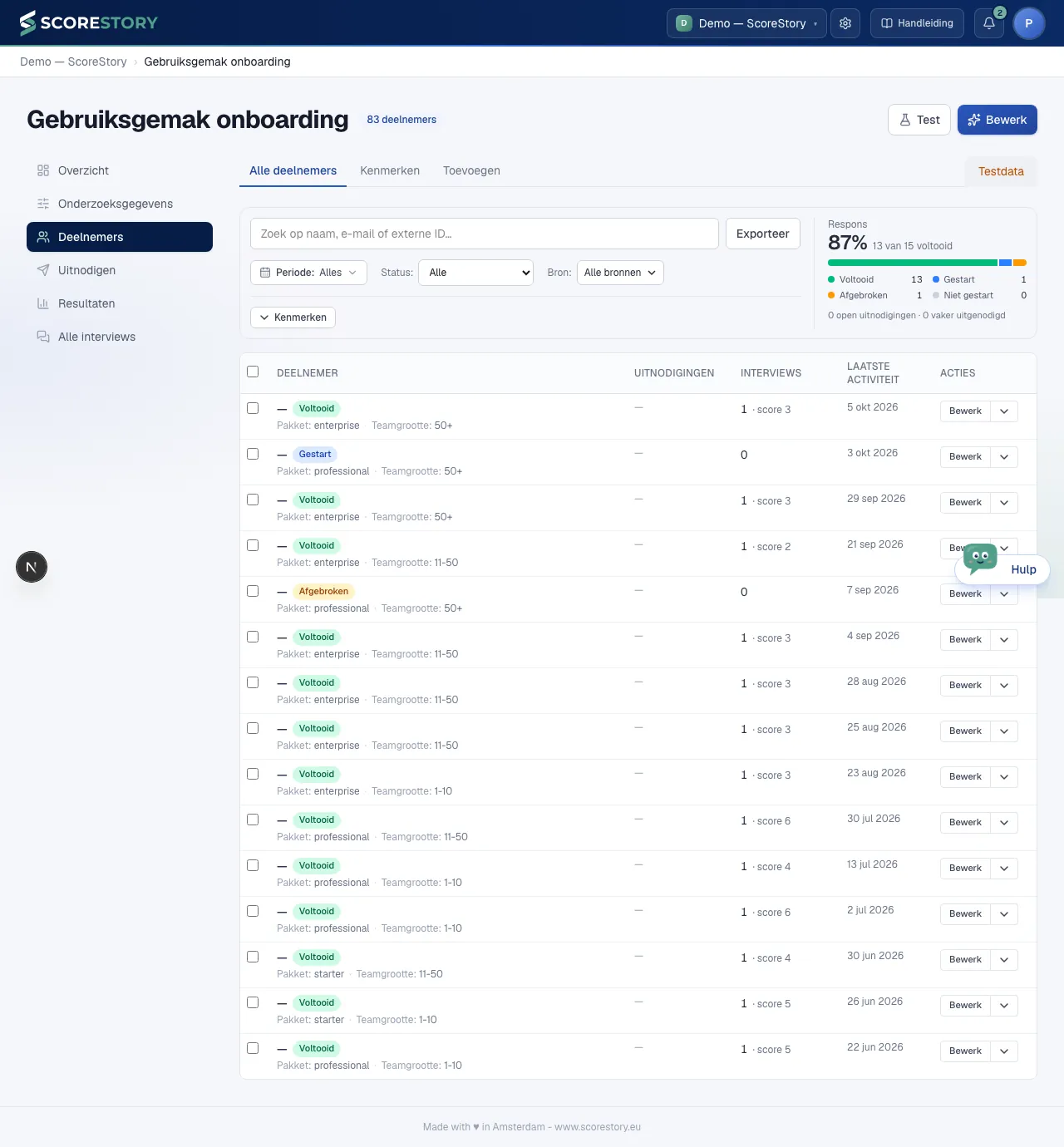
Task: Open the Hulp chatbot mascot
Action: [980, 559]
